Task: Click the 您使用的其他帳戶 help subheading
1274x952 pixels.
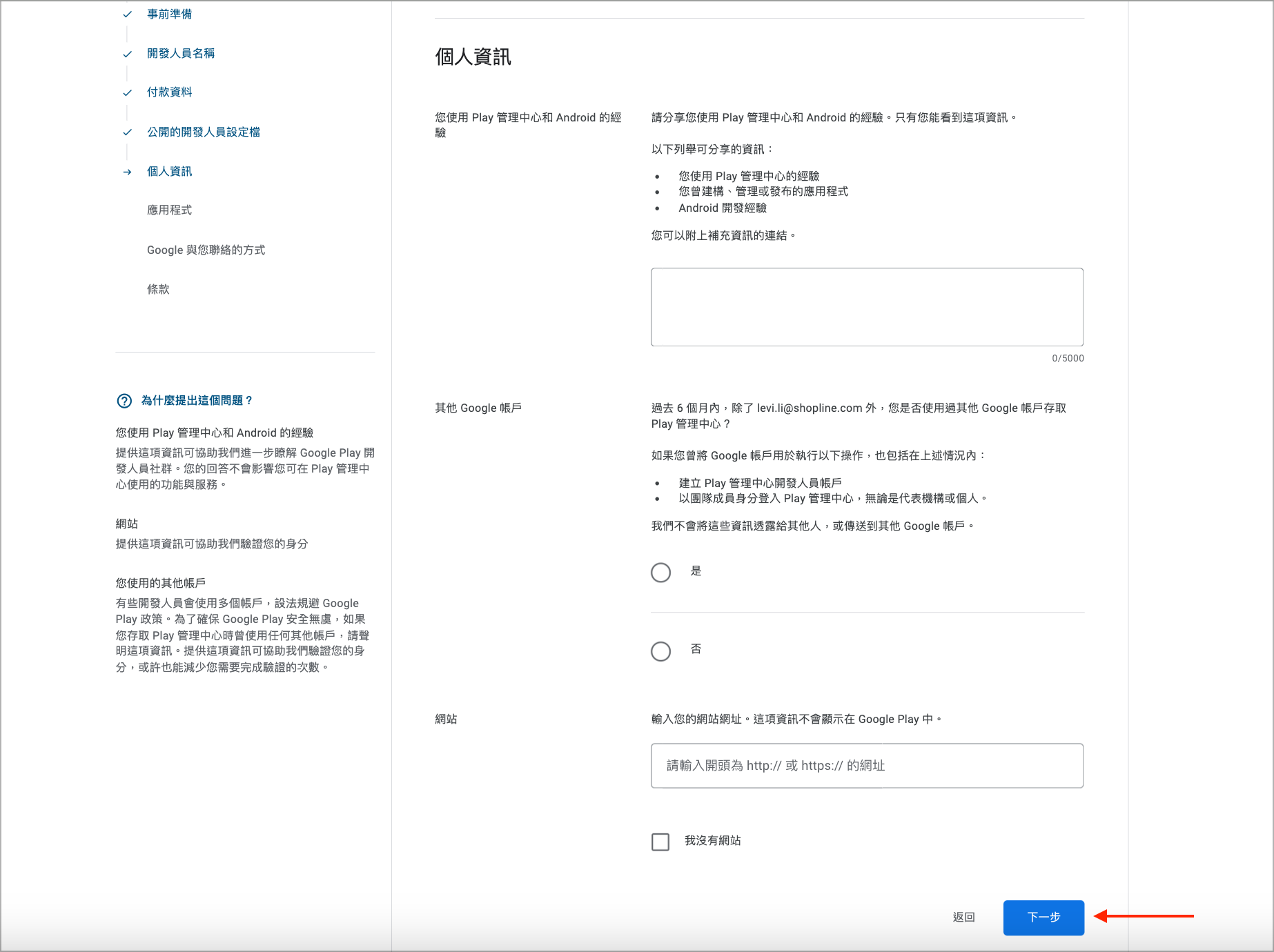Action: [161, 583]
